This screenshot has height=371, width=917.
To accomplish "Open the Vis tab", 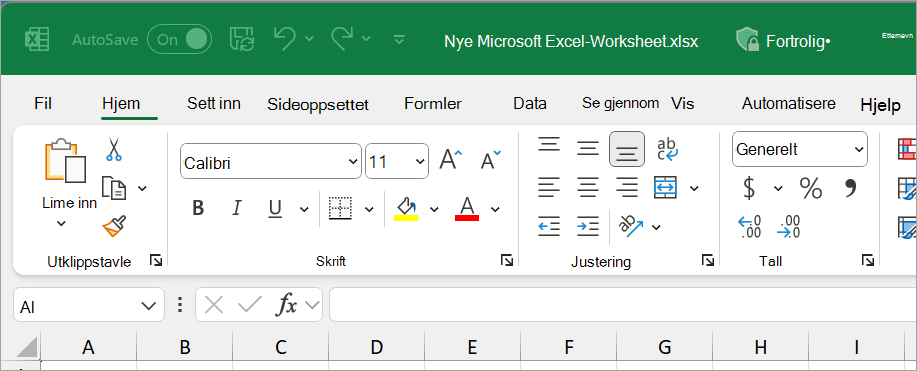I will coord(682,104).
